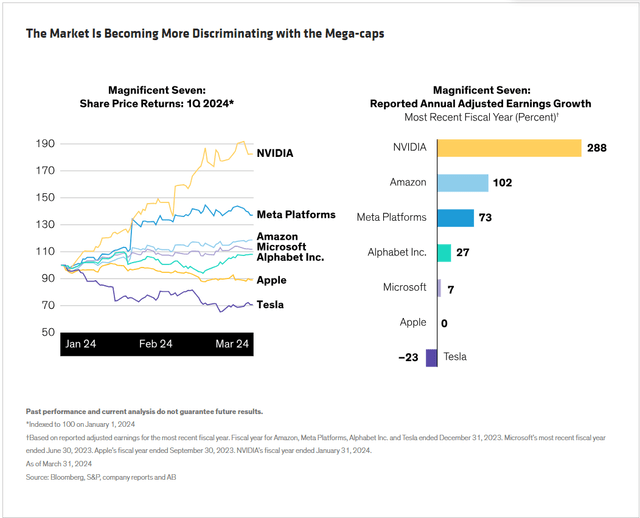Click the Microsoft bar value 7

click(x=451, y=290)
